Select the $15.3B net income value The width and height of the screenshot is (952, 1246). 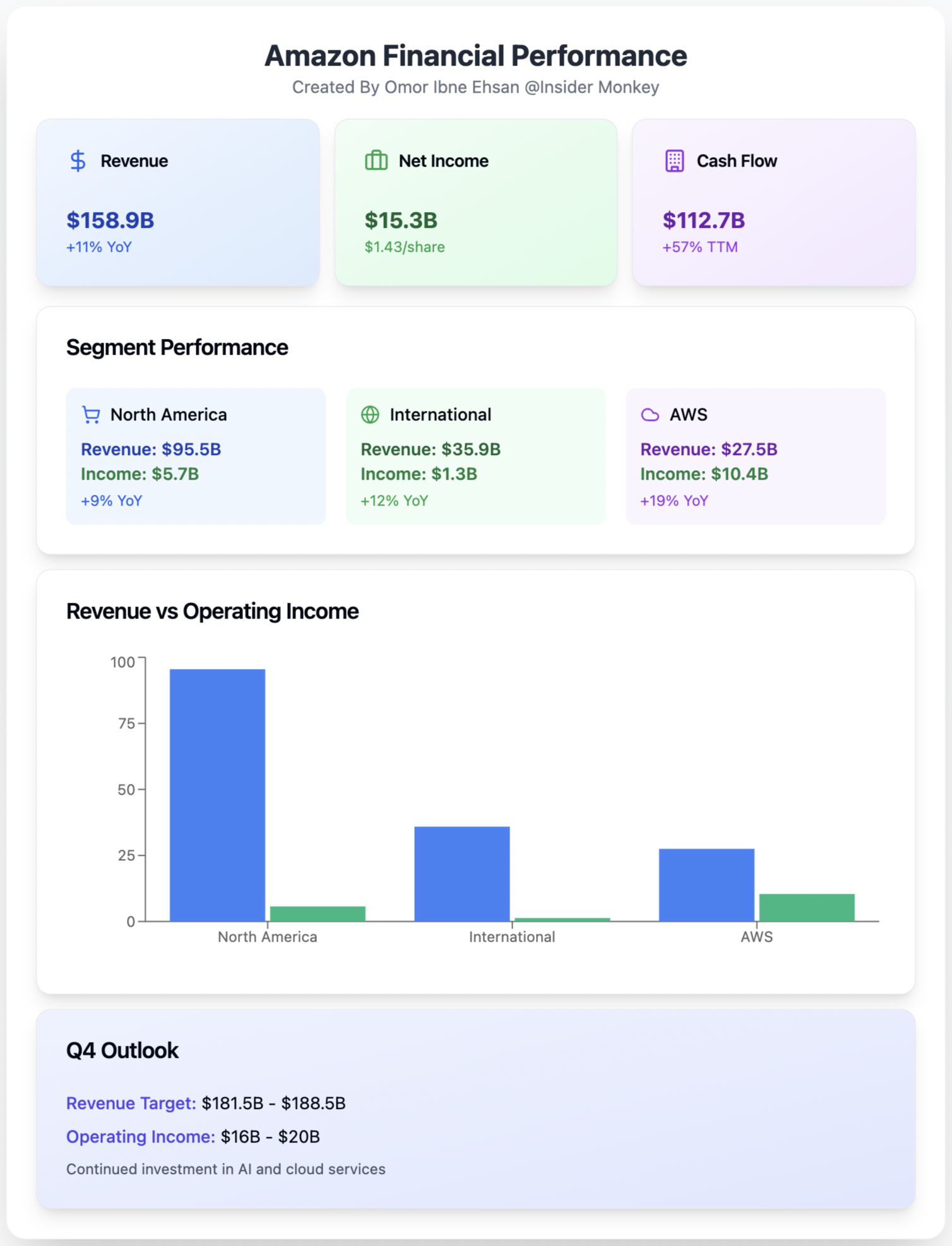(401, 220)
